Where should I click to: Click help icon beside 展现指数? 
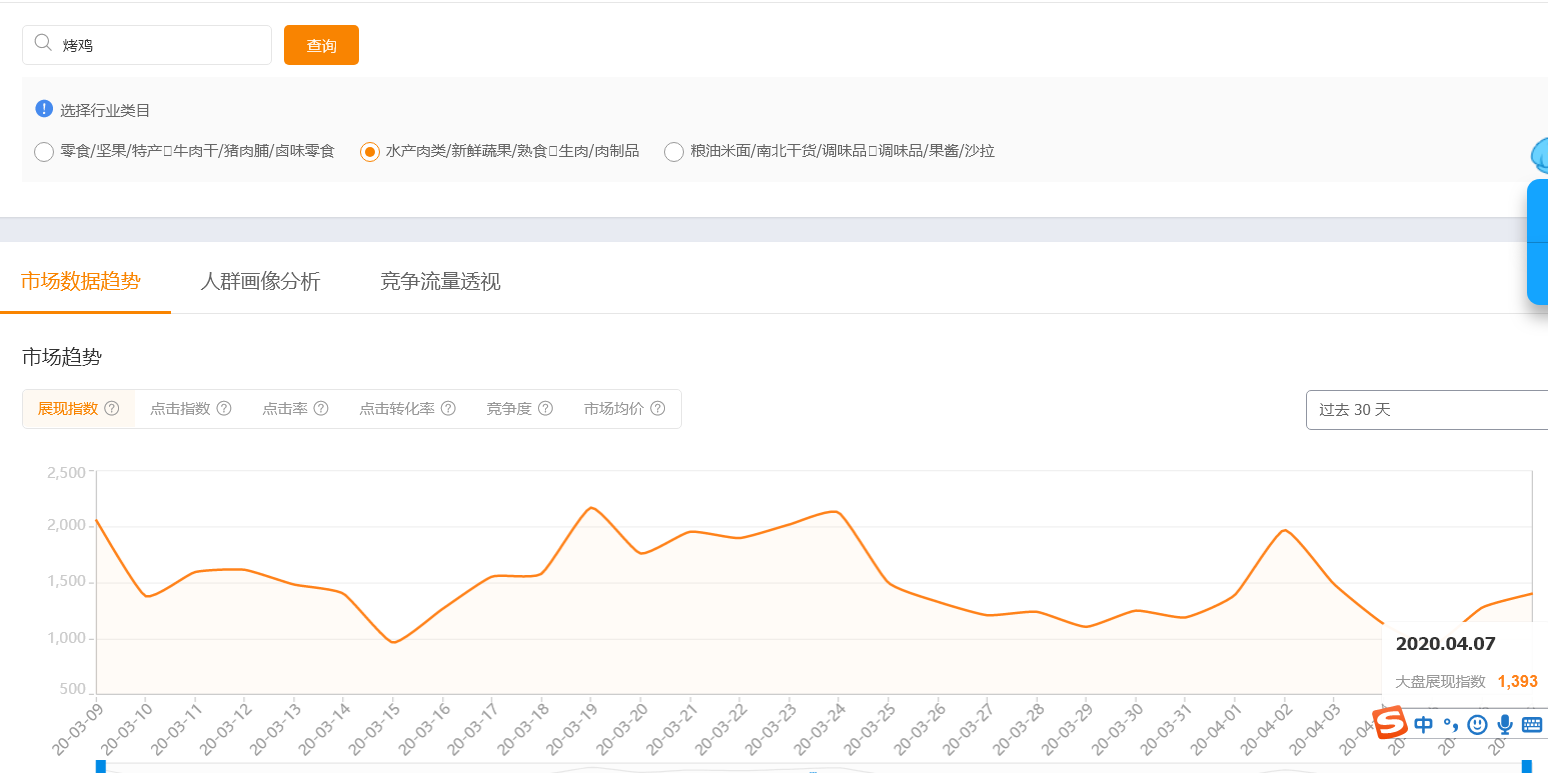112,408
